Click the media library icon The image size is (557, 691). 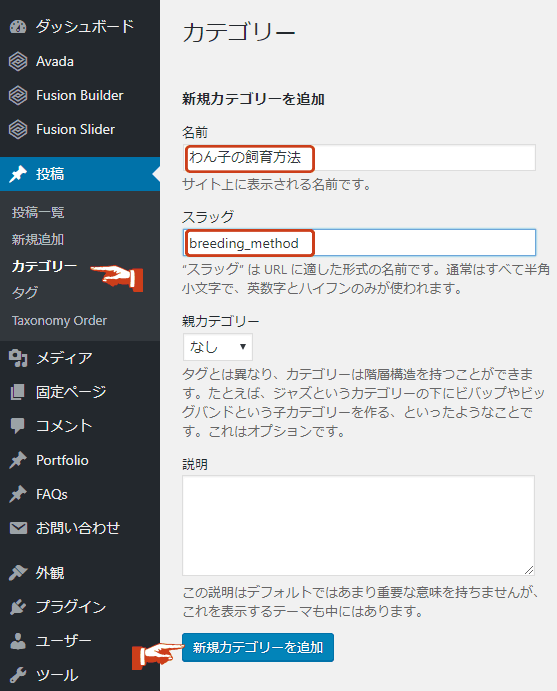click(x=18, y=358)
